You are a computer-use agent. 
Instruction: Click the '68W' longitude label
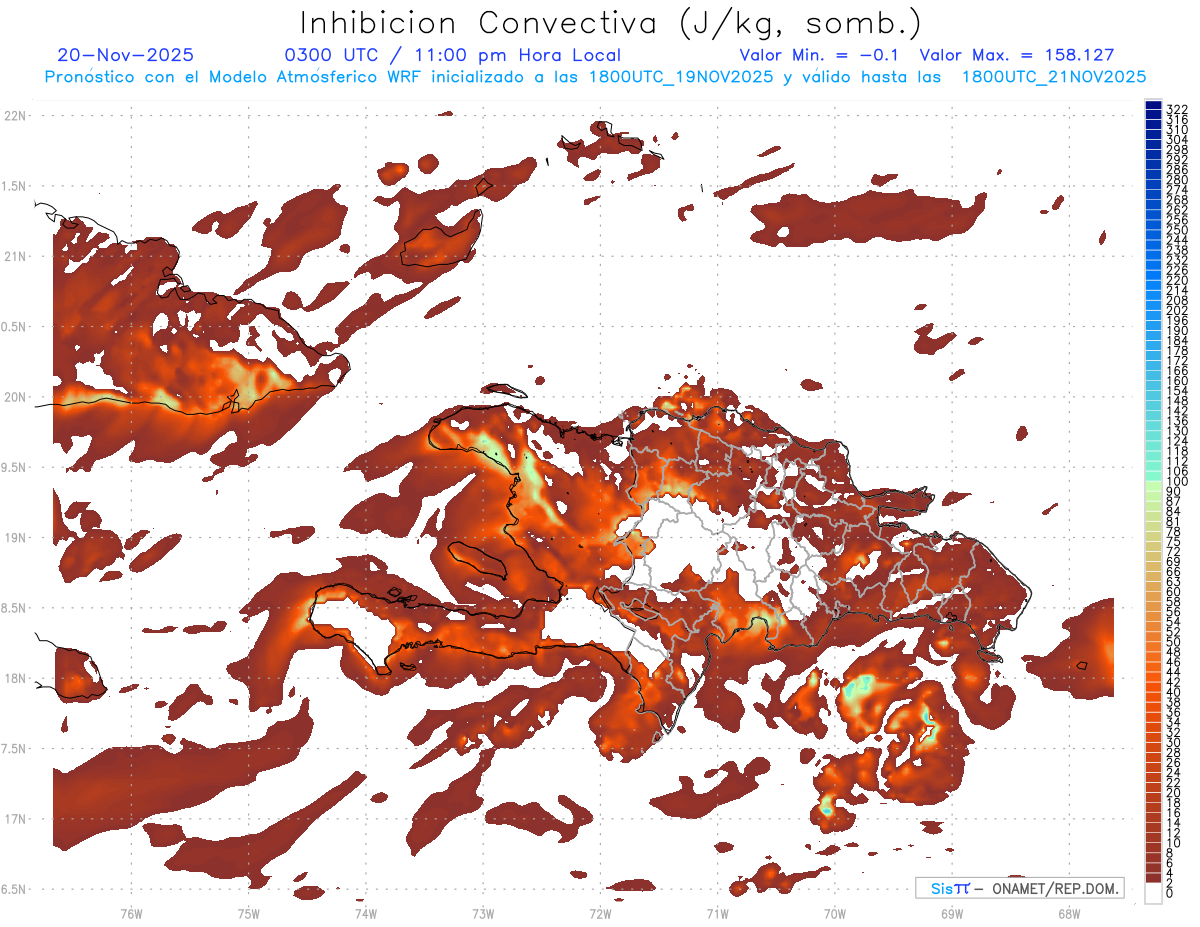[1068, 913]
